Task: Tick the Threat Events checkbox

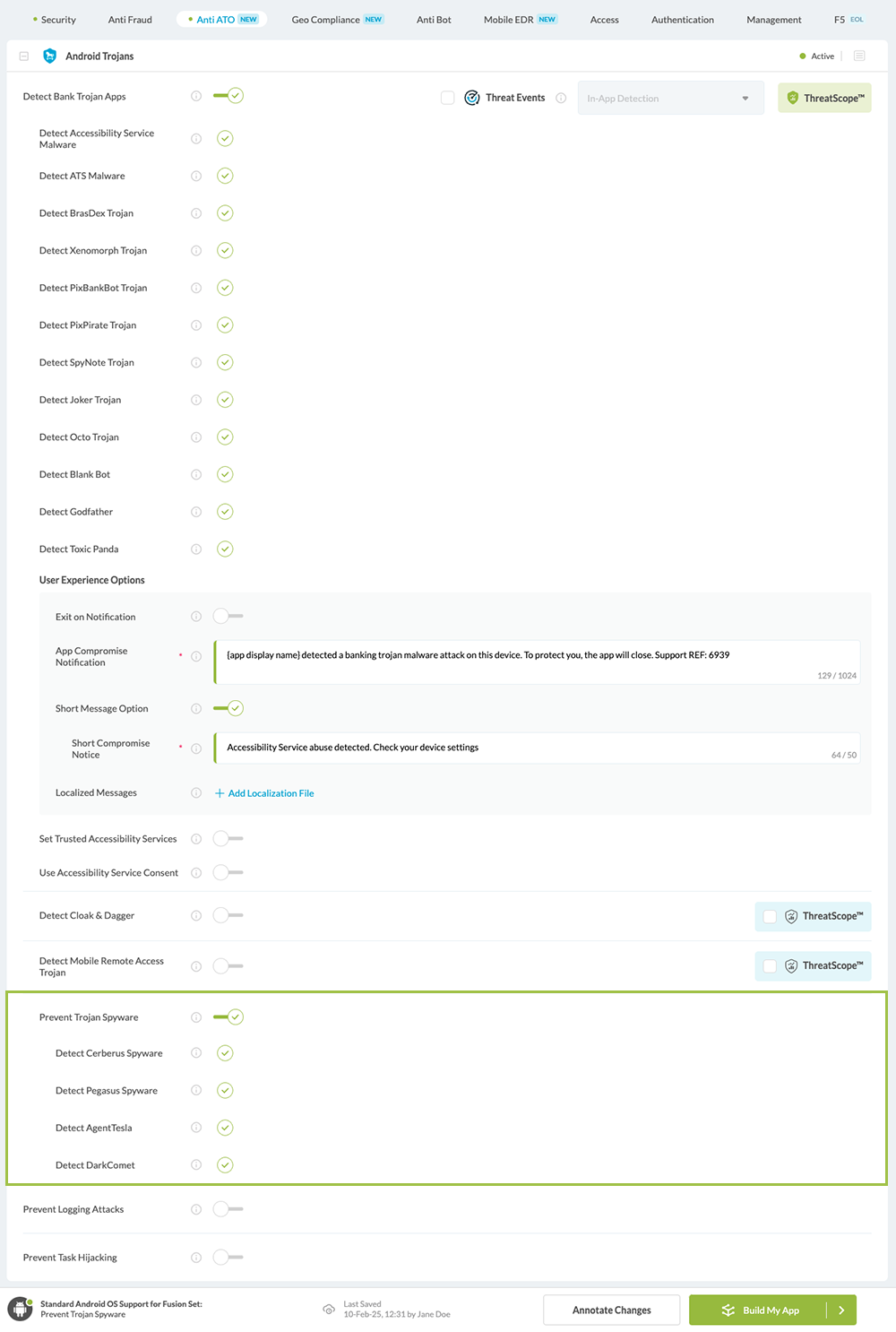Action: (x=448, y=98)
